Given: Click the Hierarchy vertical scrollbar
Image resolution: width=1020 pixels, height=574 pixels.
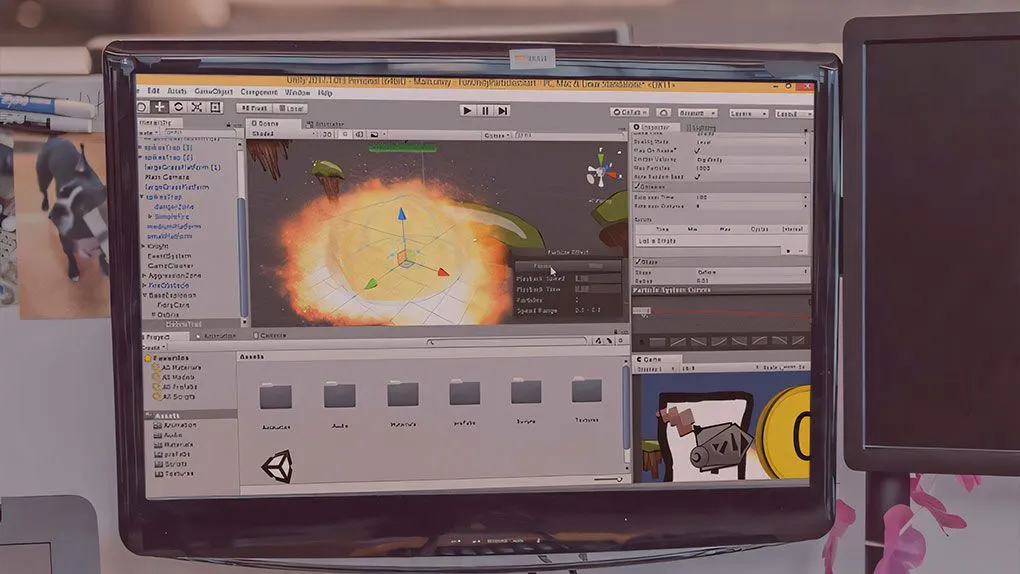Looking at the screenshot, I should 243,256.
